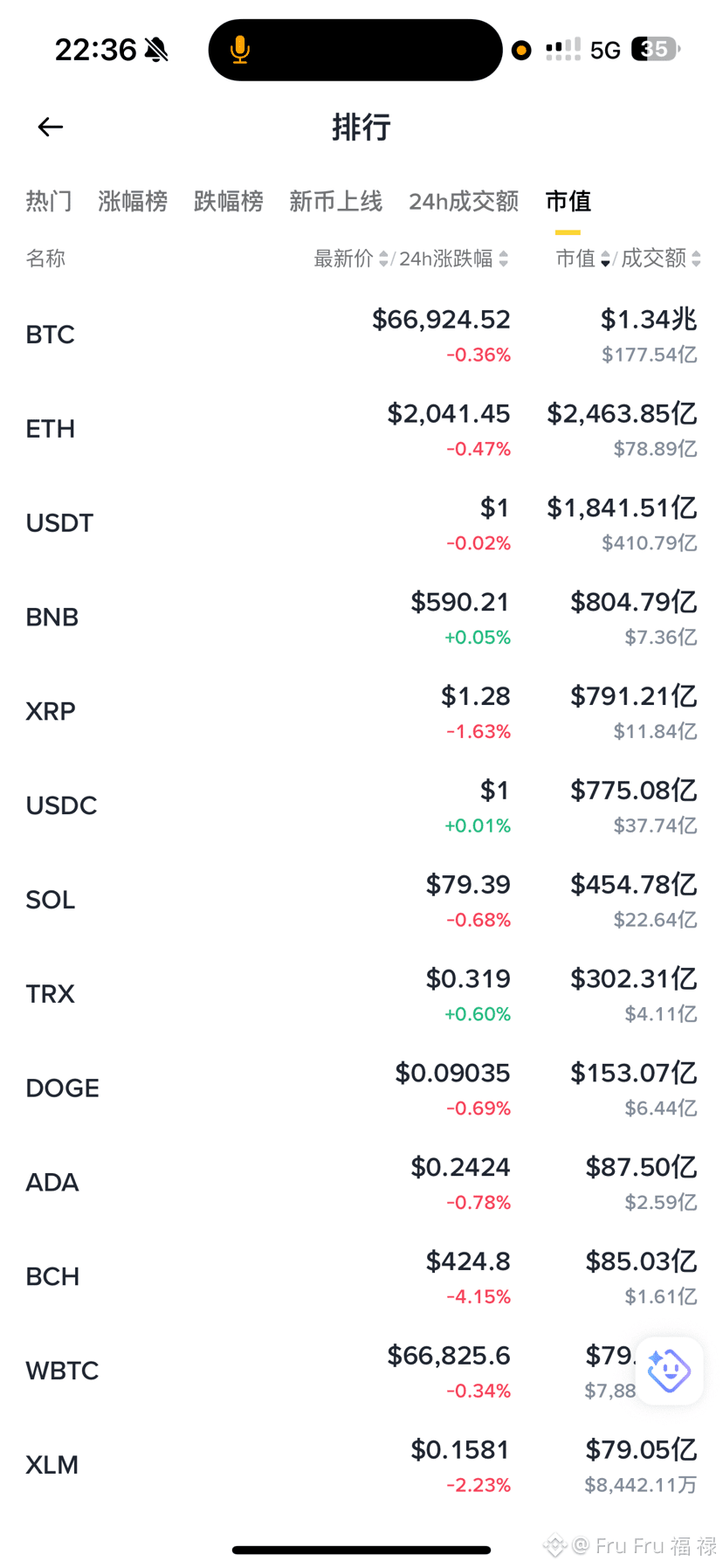
Task: Switch to the 热门 tab
Action: coord(49,202)
